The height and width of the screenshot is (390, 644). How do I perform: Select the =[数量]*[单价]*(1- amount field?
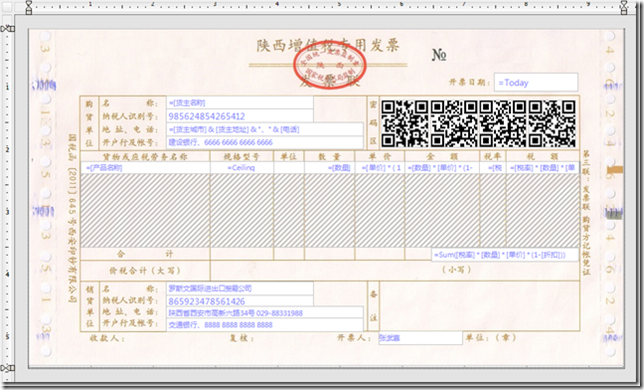click(x=442, y=167)
